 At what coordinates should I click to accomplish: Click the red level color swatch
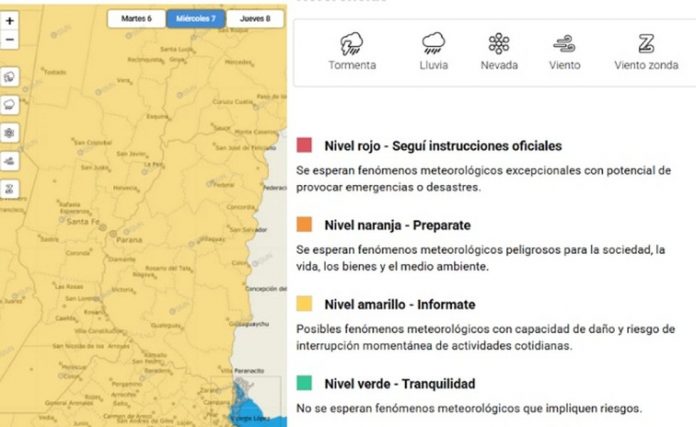click(304, 145)
